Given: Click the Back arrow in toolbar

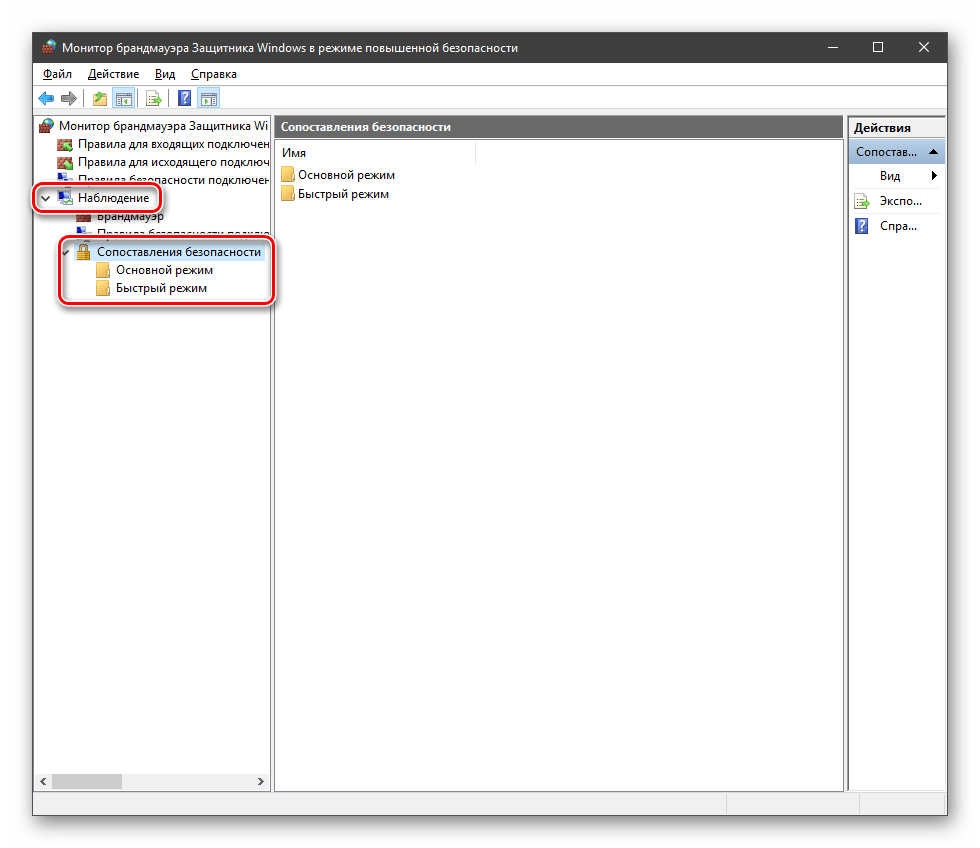Looking at the screenshot, I should tap(46, 98).
